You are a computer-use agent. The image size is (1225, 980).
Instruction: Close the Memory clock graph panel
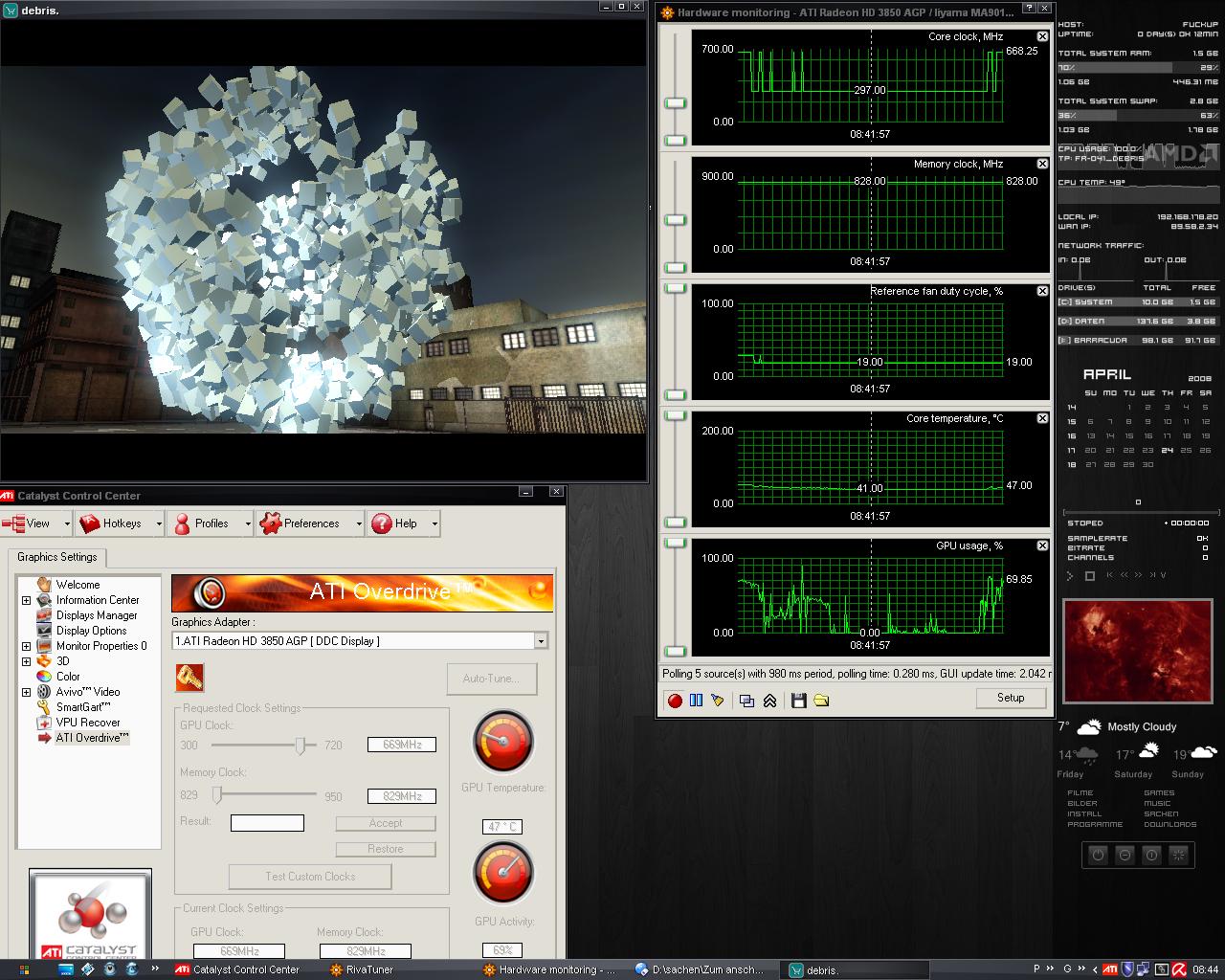coord(1042,164)
